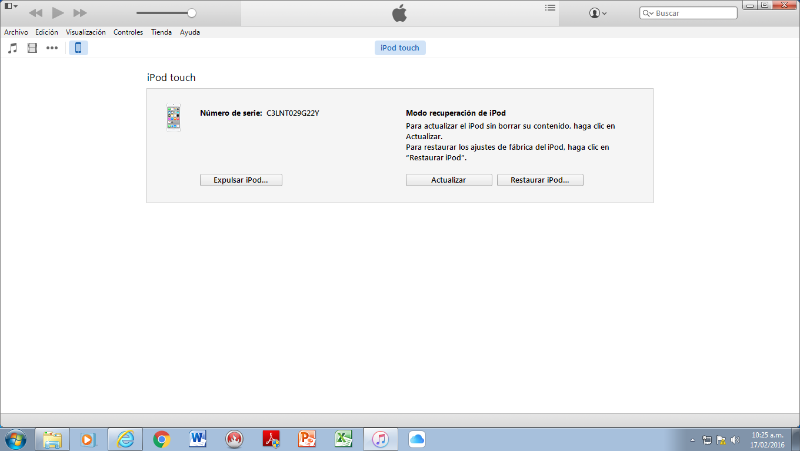800x451 pixels.
Task: Launch Internet Explorer from taskbar
Action: [125, 439]
